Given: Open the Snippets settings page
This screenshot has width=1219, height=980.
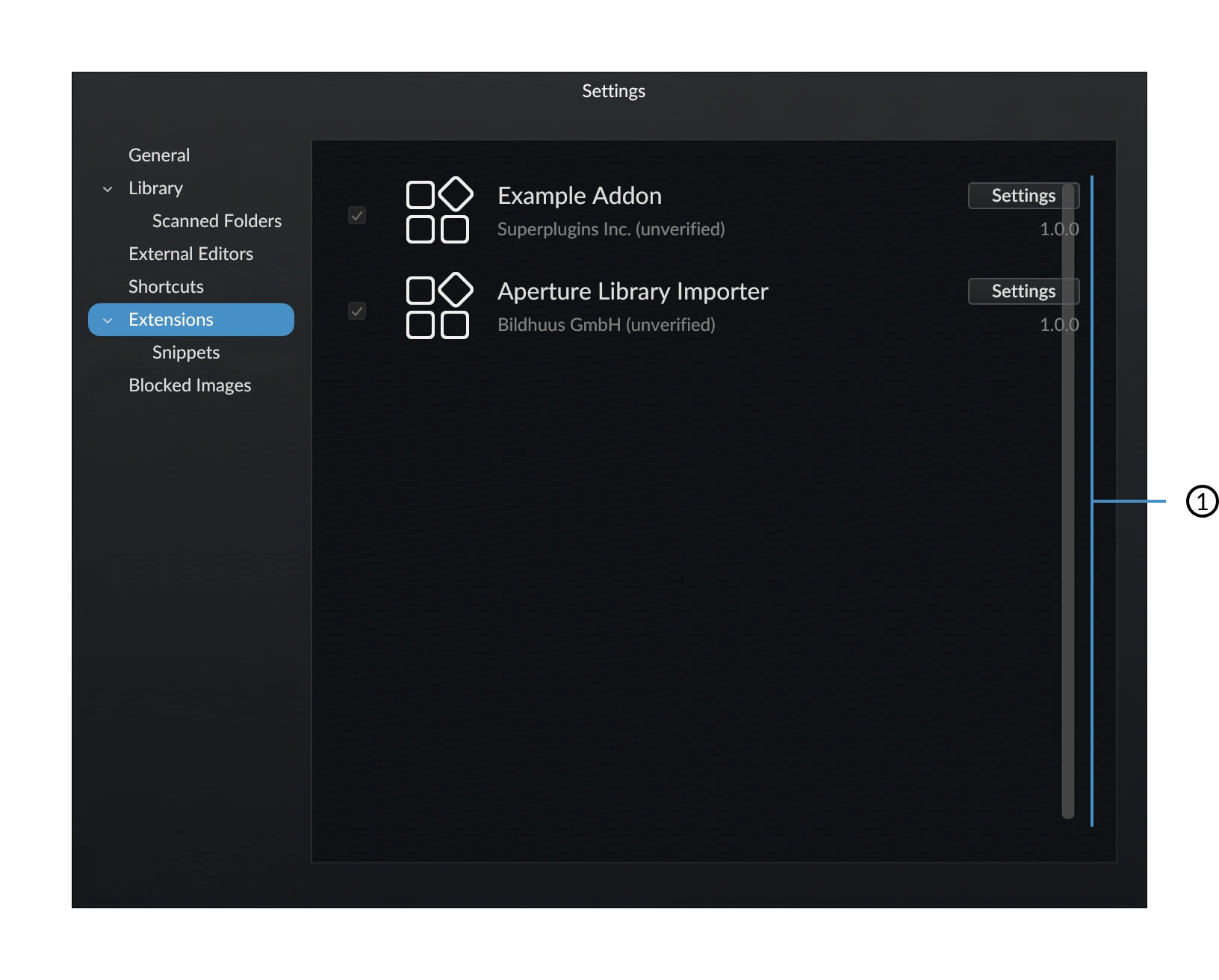Looking at the screenshot, I should click(x=186, y=352).
